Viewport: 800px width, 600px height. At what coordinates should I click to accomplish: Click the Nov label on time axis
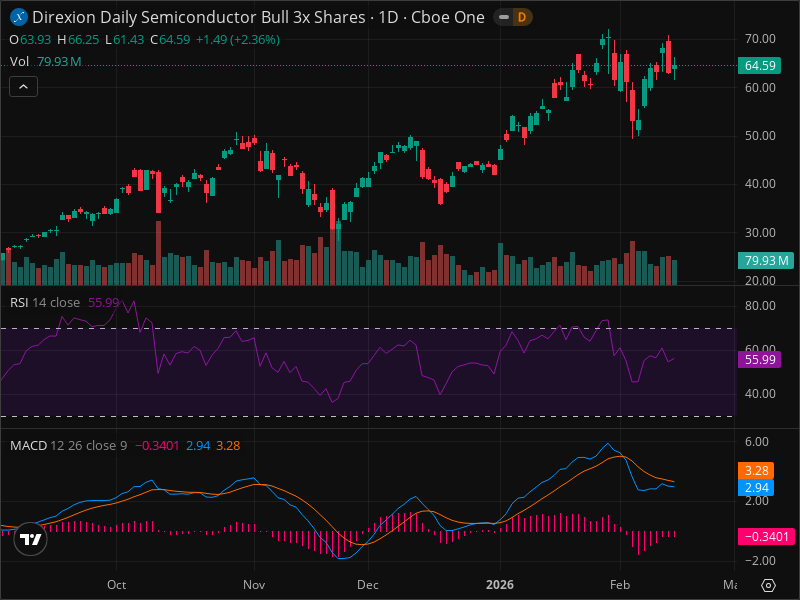point(254,585)
